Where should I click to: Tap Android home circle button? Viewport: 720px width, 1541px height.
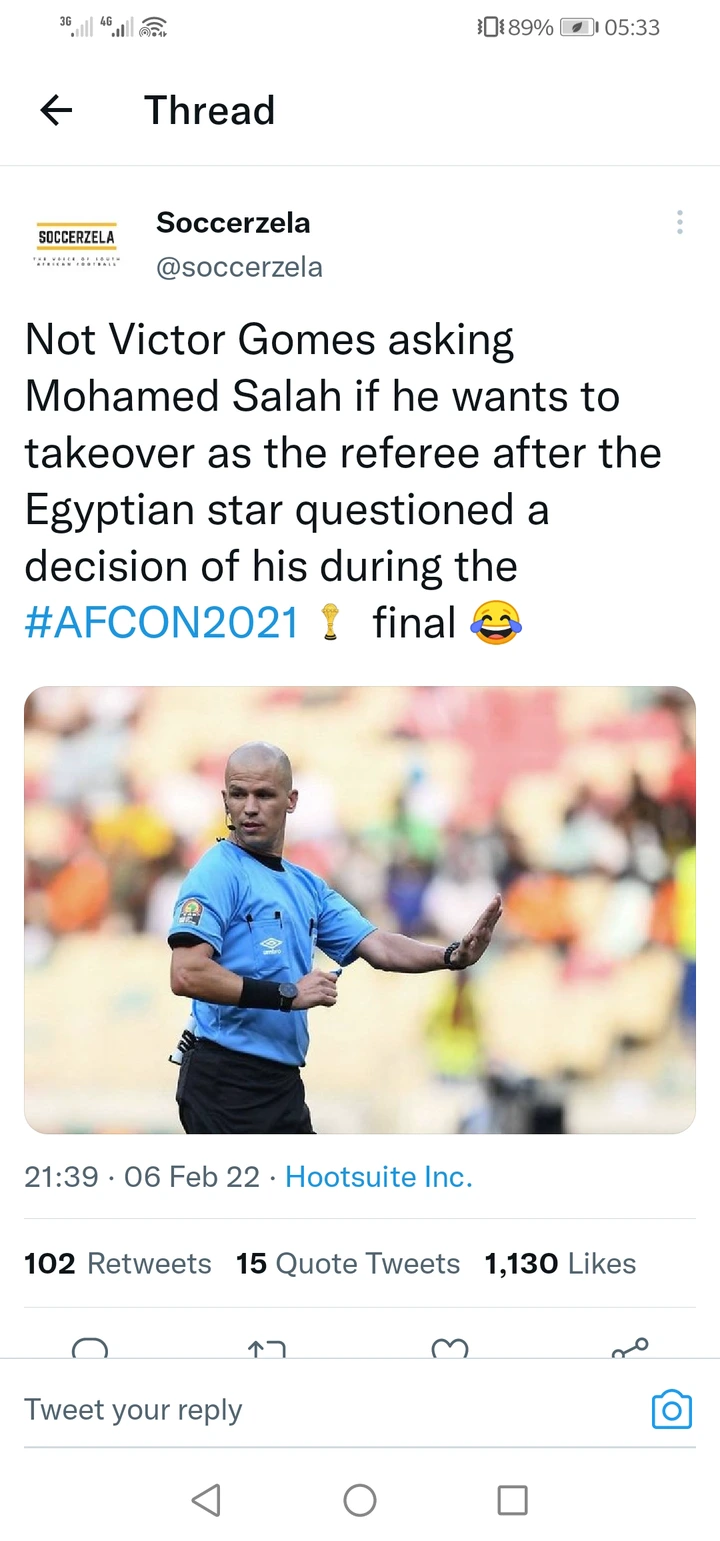click(x=360, y=1499)
